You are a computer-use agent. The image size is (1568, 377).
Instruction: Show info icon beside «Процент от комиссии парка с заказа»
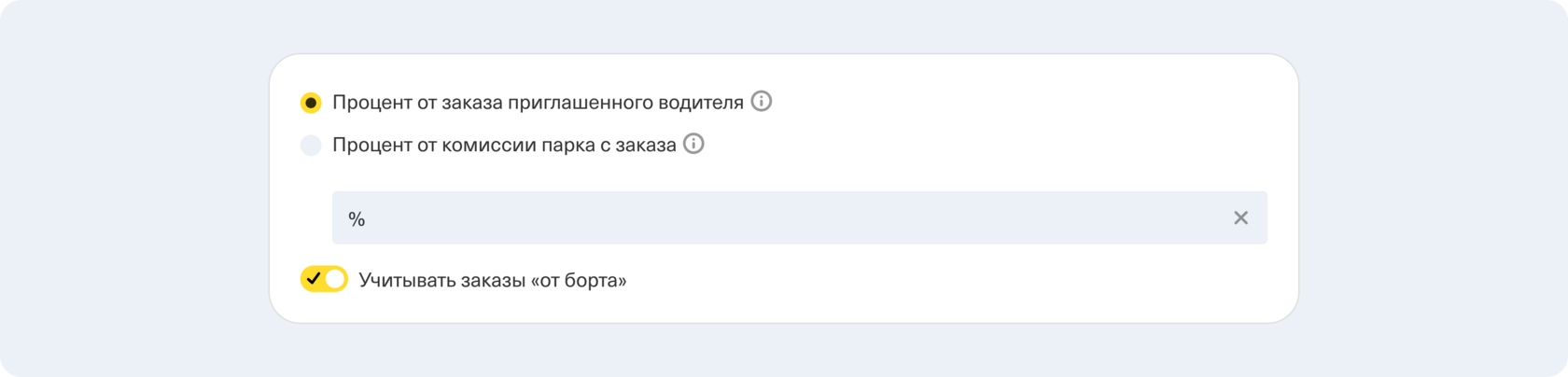693,145
